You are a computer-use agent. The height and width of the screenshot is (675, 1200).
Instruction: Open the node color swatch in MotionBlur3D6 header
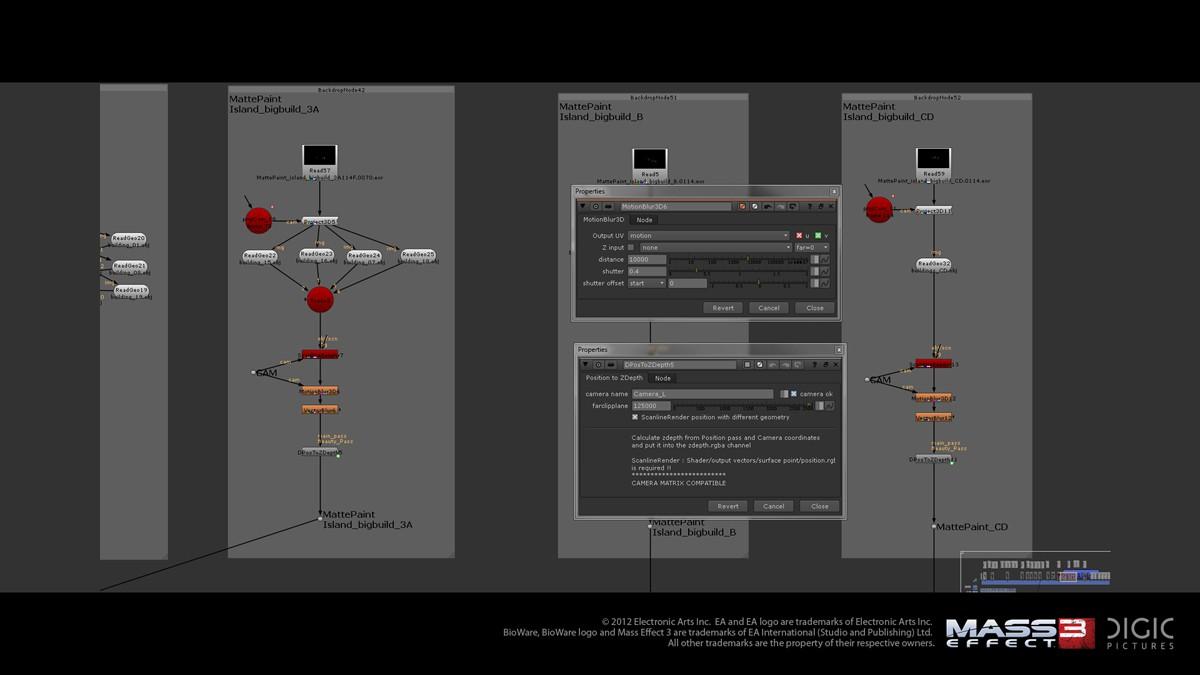click(743, 206)
